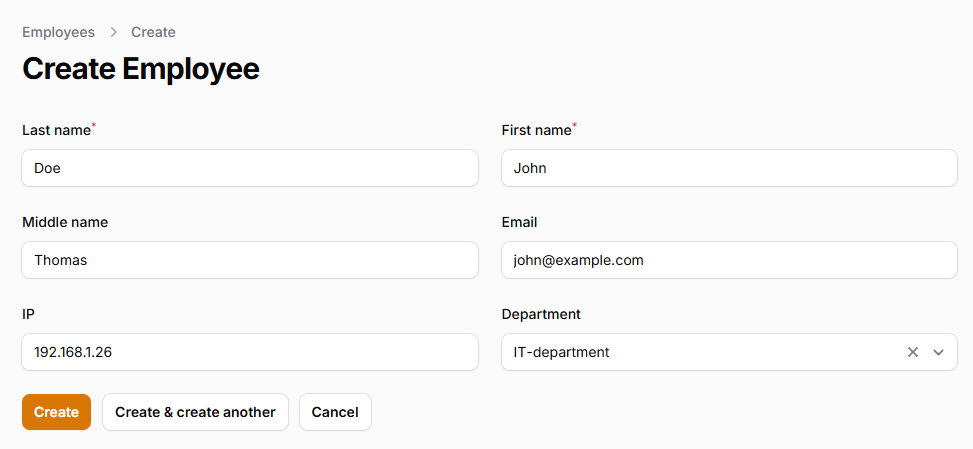Click Create & create another
The width and height of the screenshot is (973, 449).
click(x=195, y=412)
